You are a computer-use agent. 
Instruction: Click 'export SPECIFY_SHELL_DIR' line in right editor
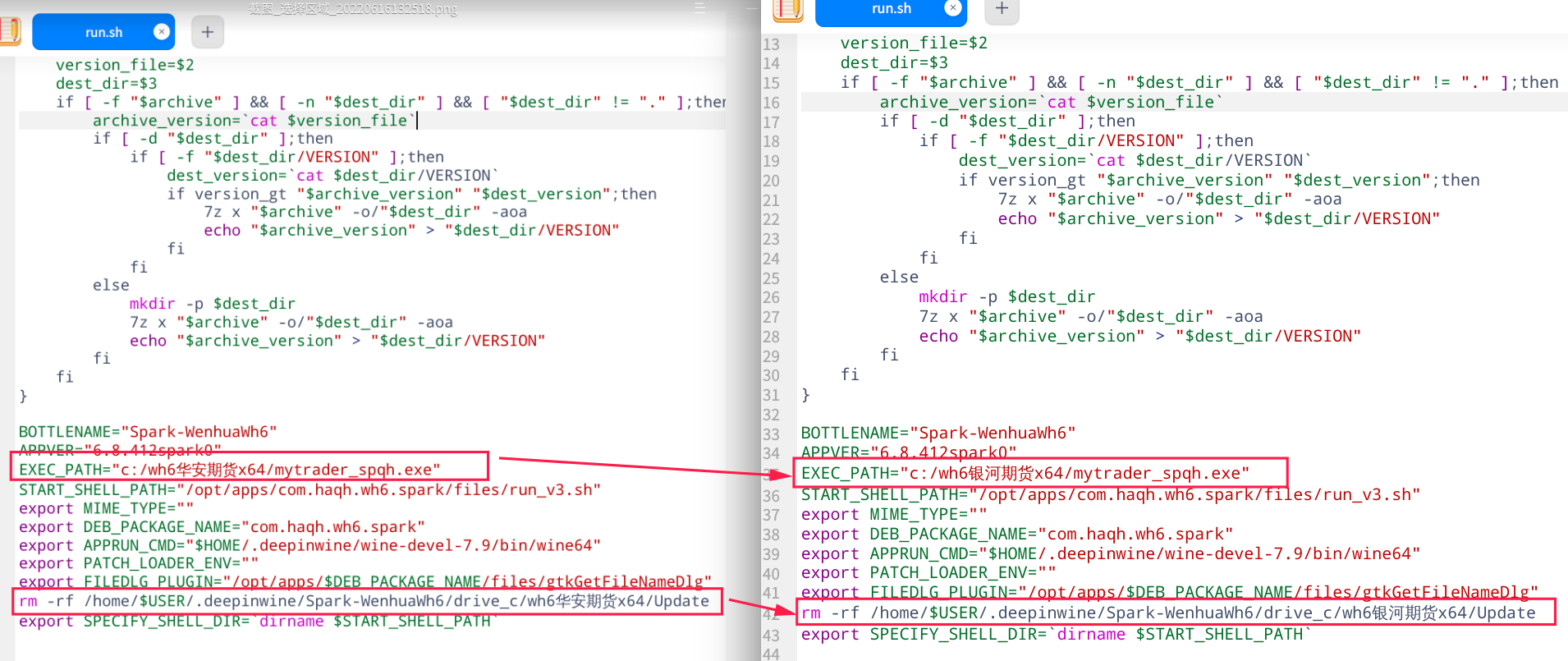1057,634
